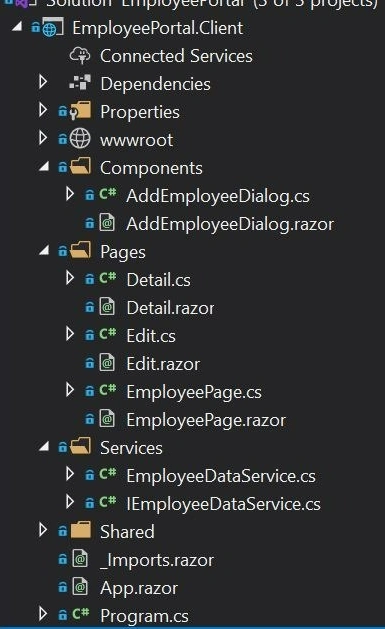385x629 pixels.
Task: Expand Detail.cs node
Action: (70, 278)
